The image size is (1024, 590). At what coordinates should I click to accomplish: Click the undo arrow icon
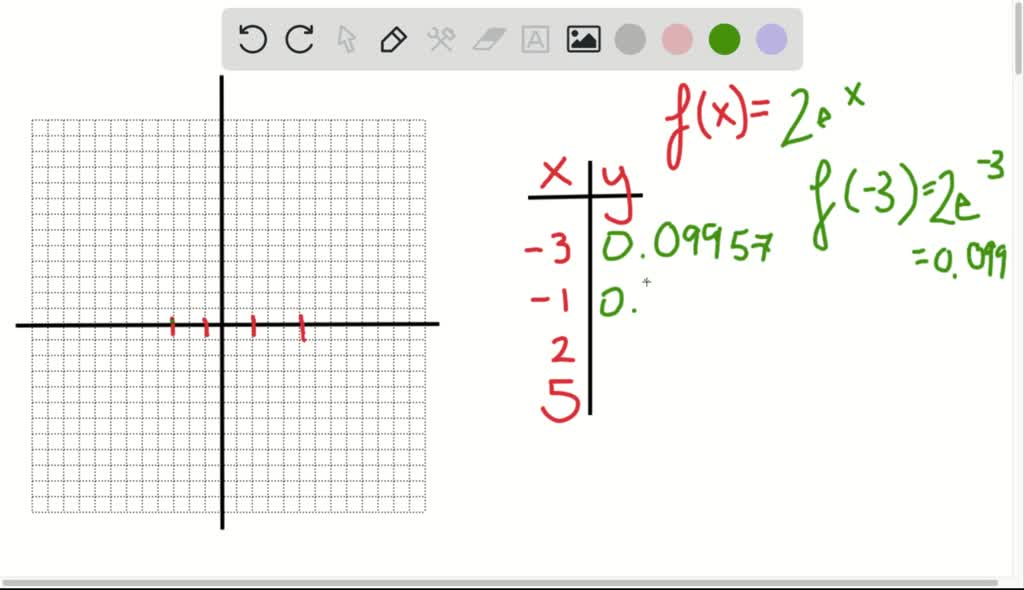point(253,39)
